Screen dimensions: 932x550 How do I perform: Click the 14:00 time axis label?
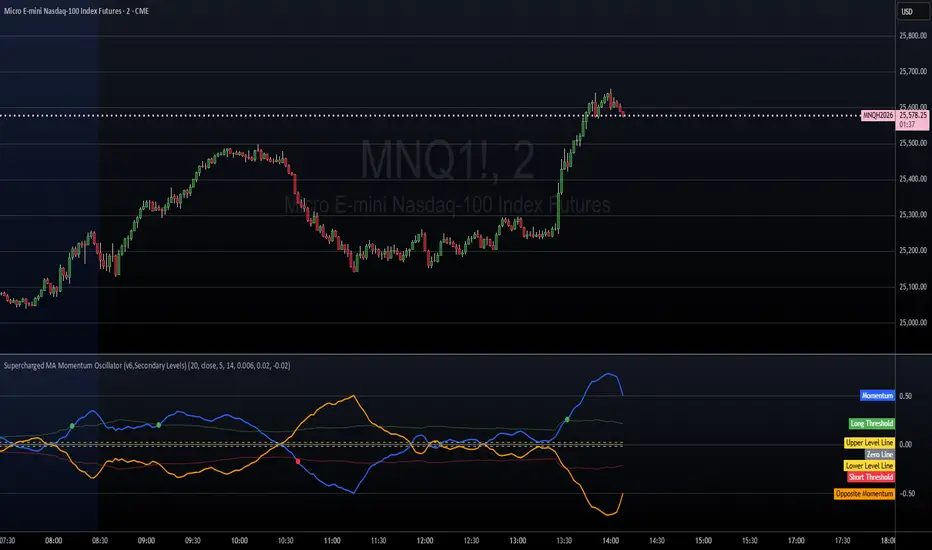(610, 540)
